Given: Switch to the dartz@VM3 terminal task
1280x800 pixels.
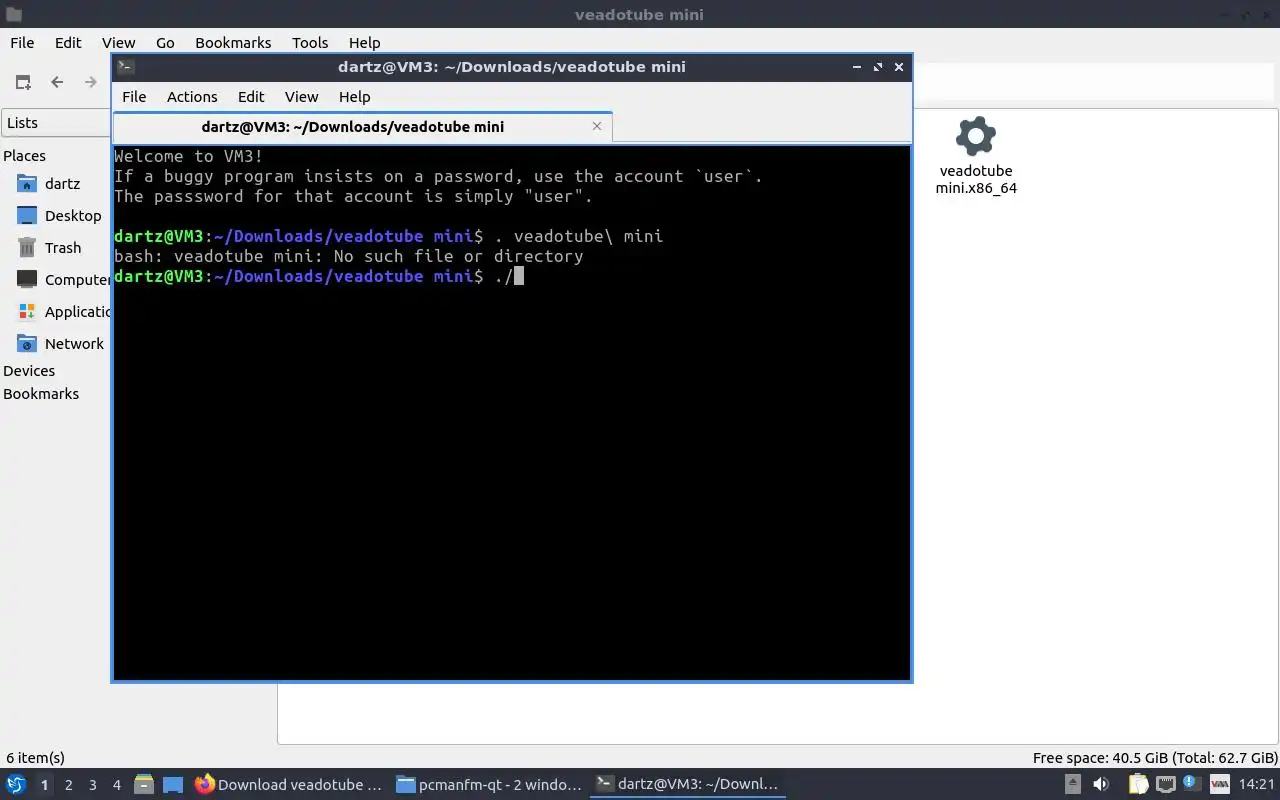Looking at the screenshot, I should (x=688, y=785).
